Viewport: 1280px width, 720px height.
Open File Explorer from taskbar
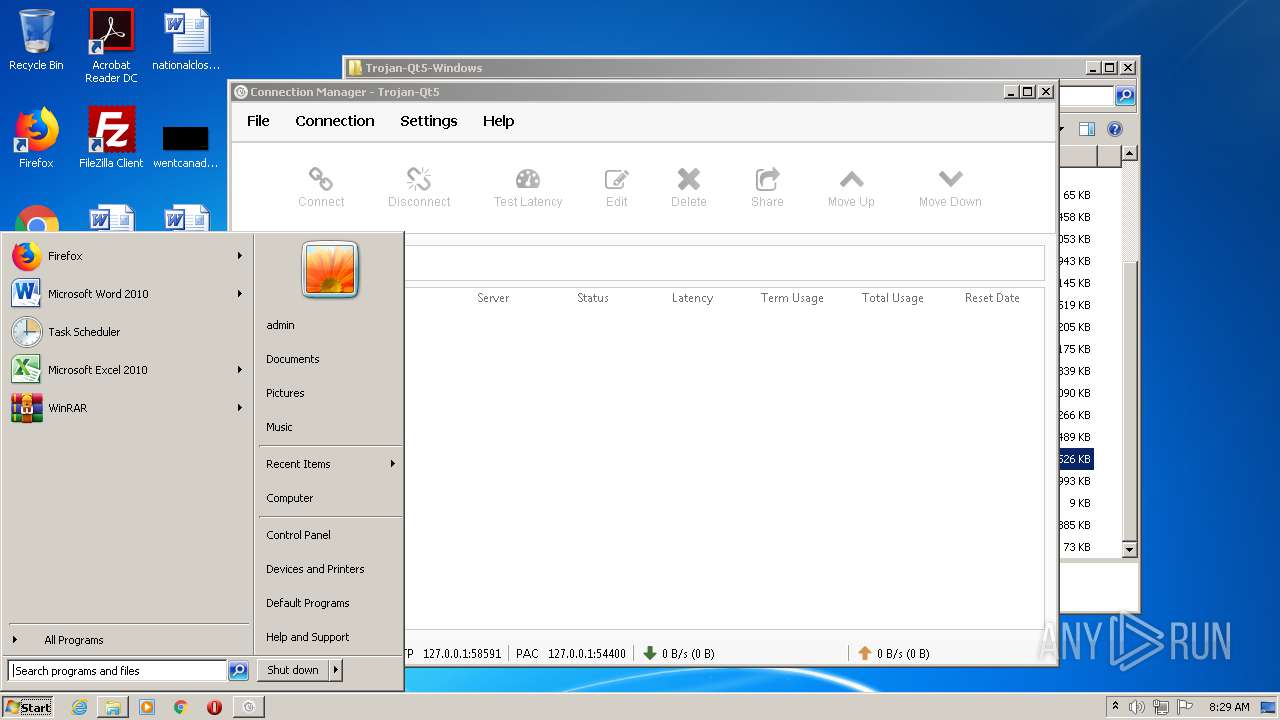[x=113, y=707]
